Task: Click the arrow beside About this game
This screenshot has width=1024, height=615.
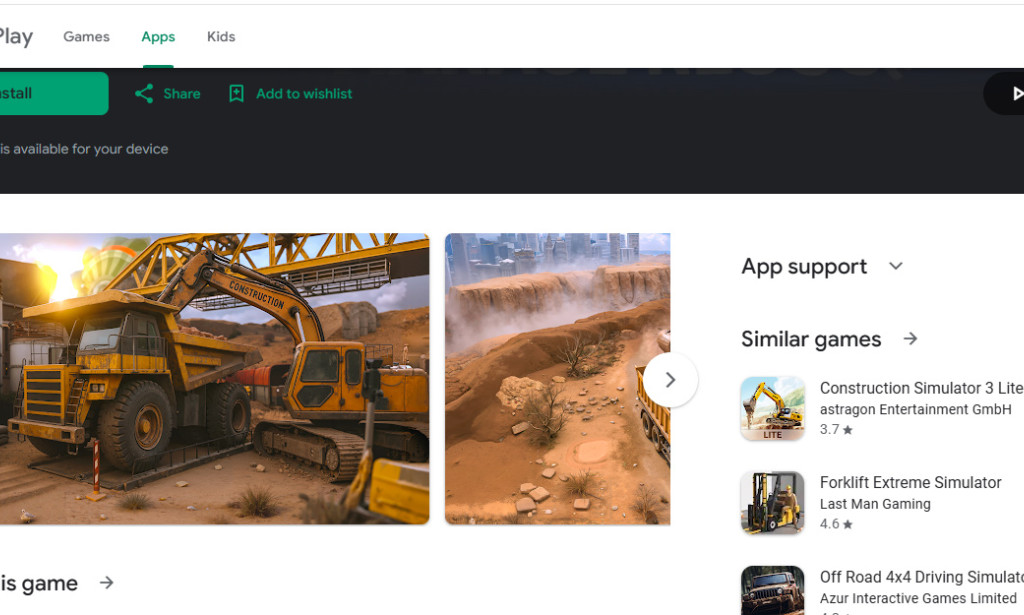Action: pyautogui.click(x=107, y=583)
